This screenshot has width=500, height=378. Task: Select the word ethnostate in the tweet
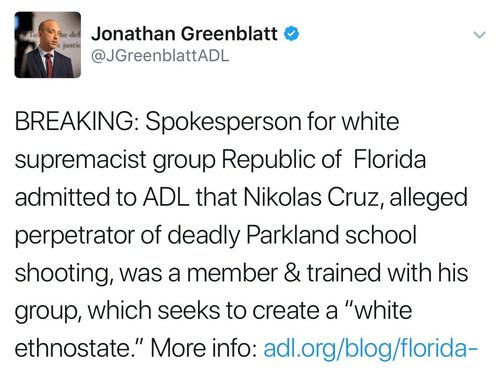(73, 349)
